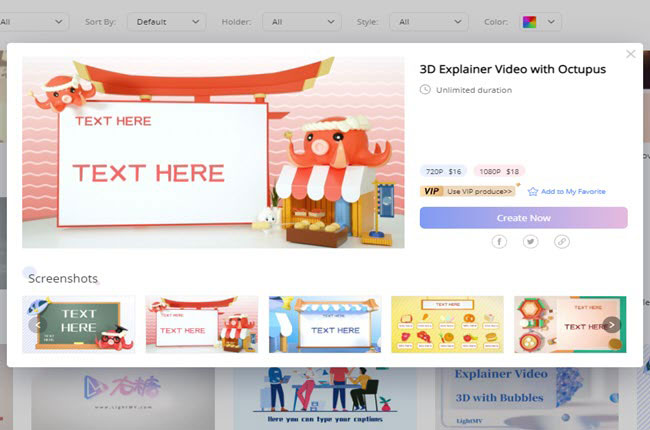Image resolution: width=650 pixels, height=430 pixels.
Task: Open the red torii gate screenshot thumbnail
Action: 201,324
